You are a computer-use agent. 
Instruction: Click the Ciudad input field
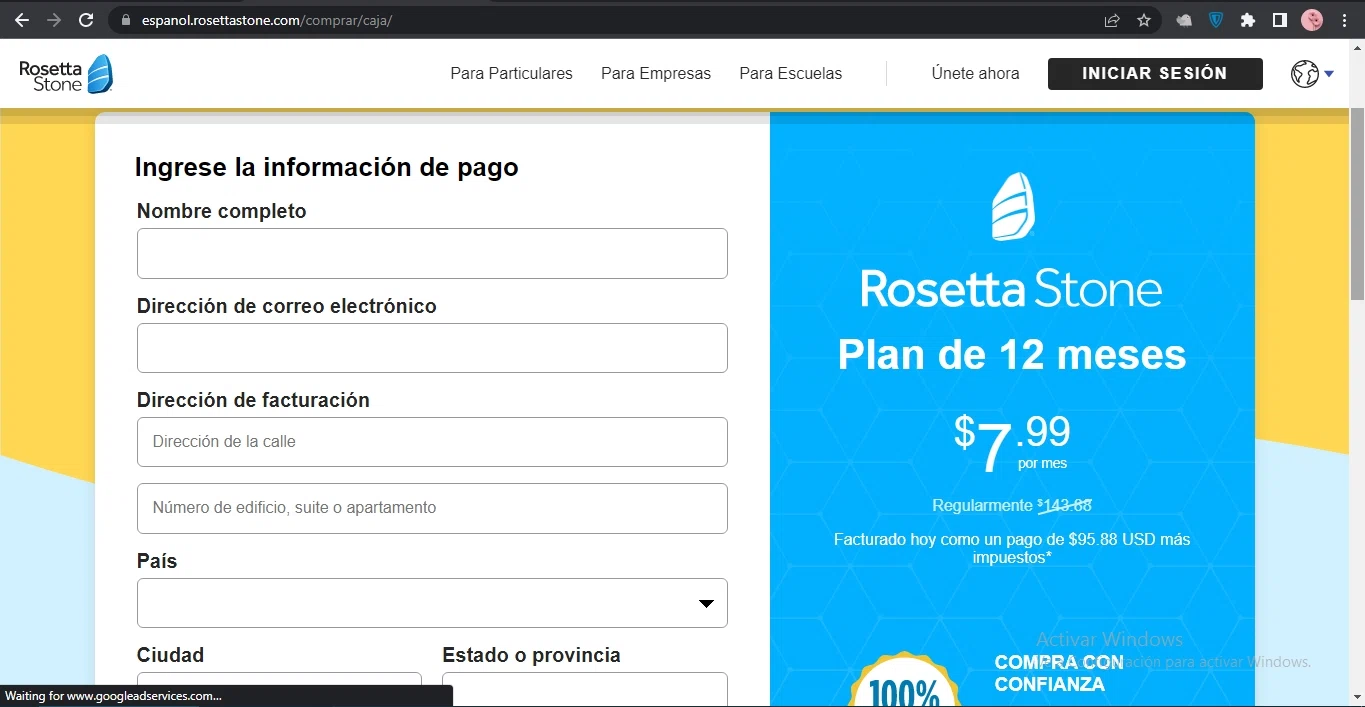click(x=279, y=689)
